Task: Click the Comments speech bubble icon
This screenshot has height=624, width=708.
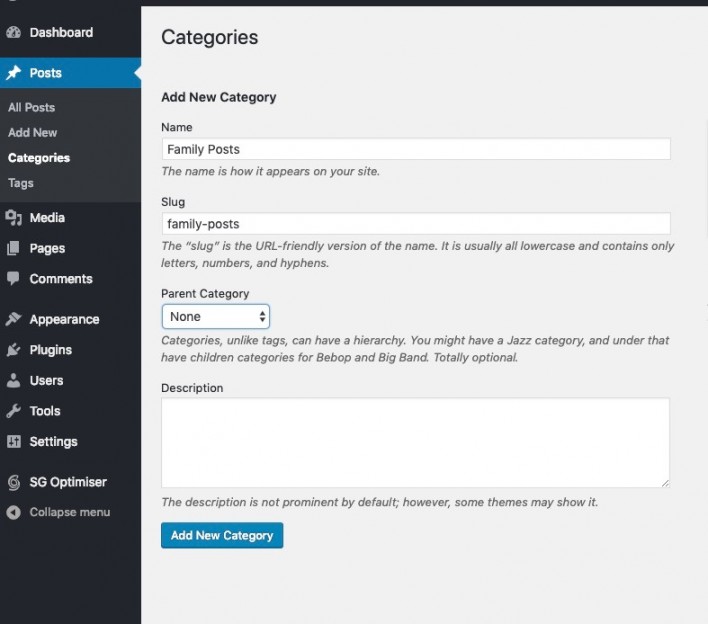Action: click(14, 279)
